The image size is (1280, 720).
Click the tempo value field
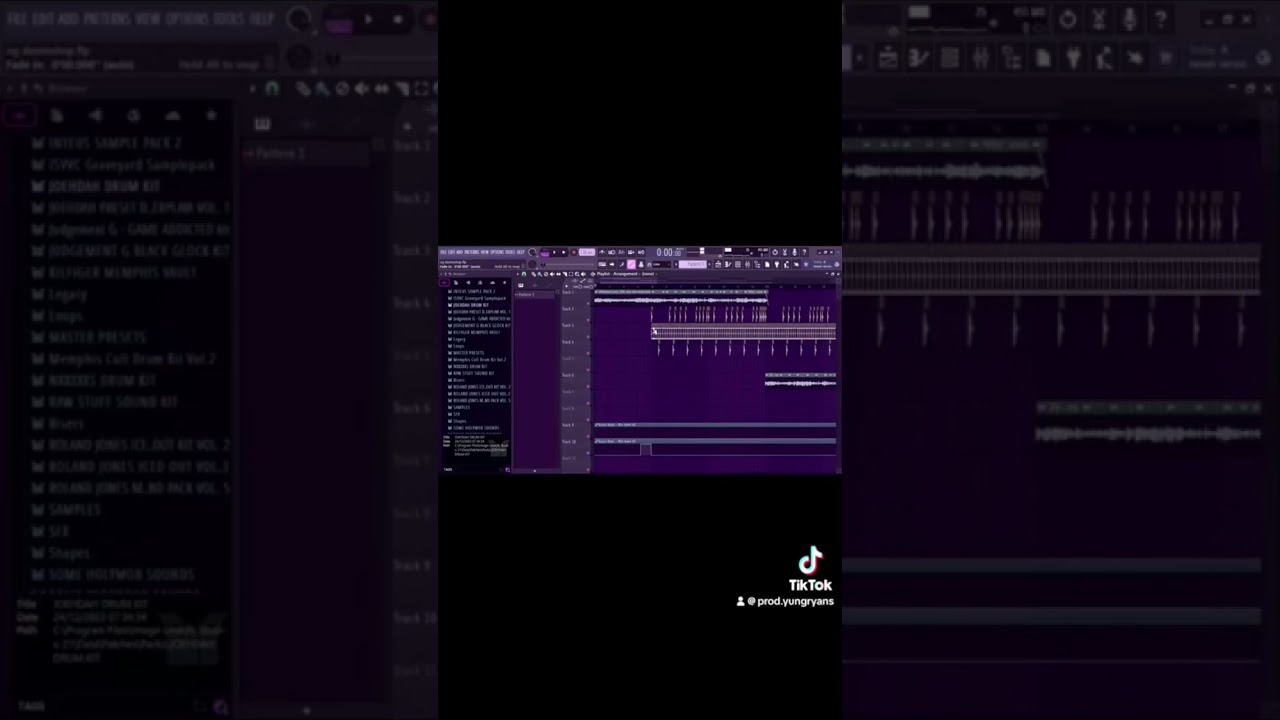pos(587,252)
